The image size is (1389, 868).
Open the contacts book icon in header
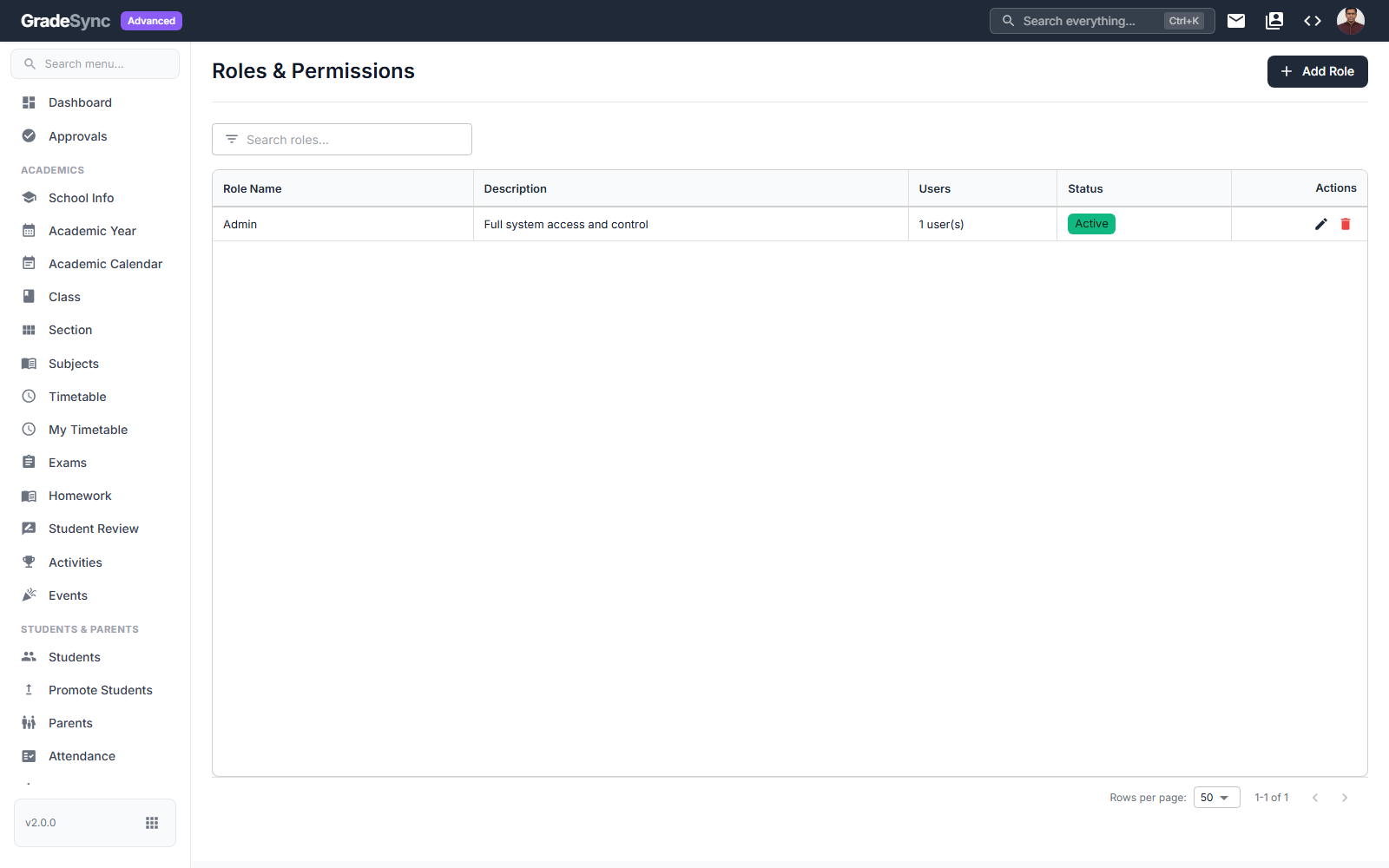(1274, 21)
